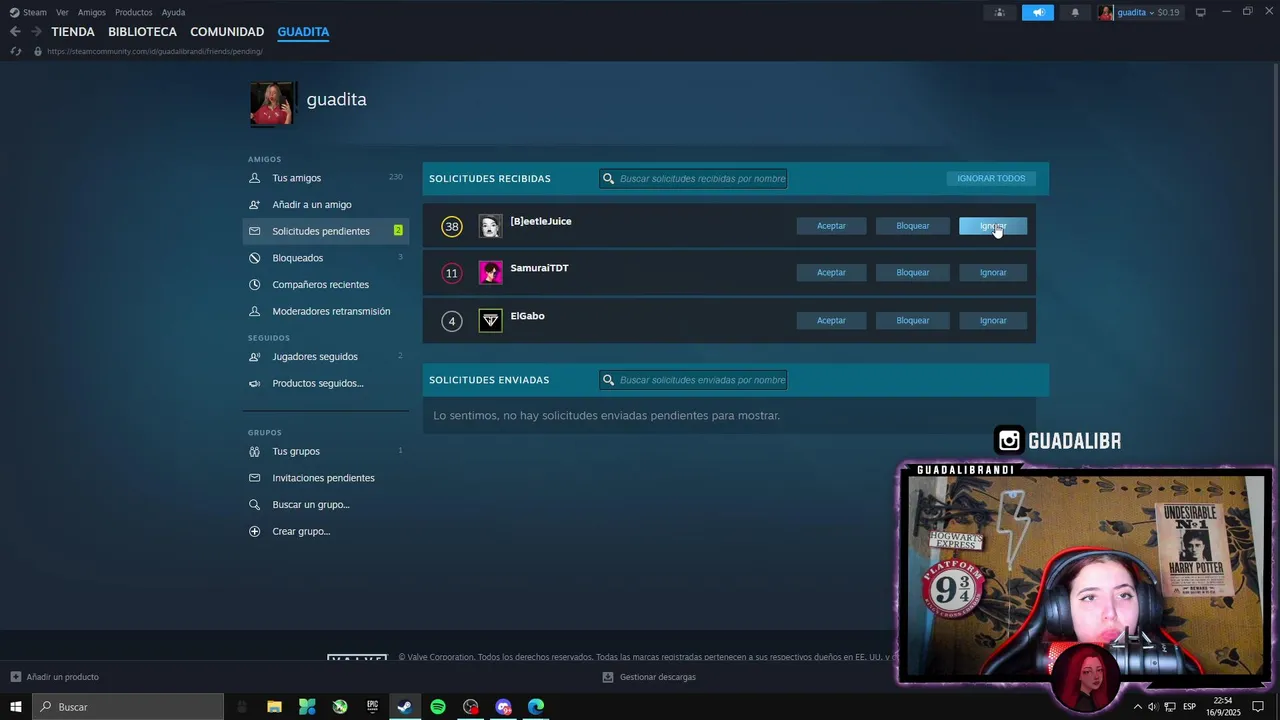The width and height of the screenshot is (1280, 720).
Task: Click the Windows taskbar Buscar search box
Action: 128,707
